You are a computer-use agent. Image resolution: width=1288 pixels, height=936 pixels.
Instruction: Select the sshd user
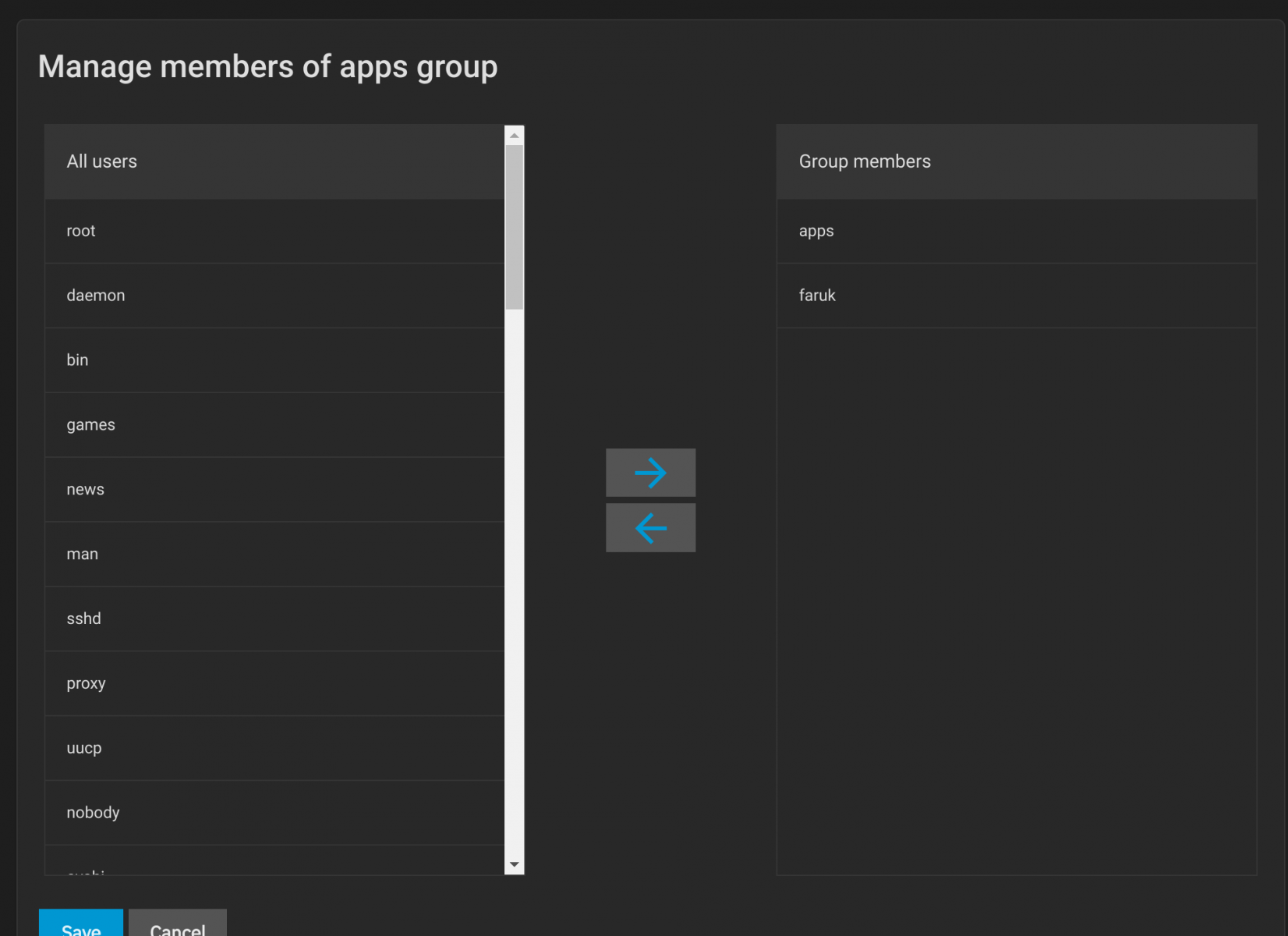coord(274,619)
